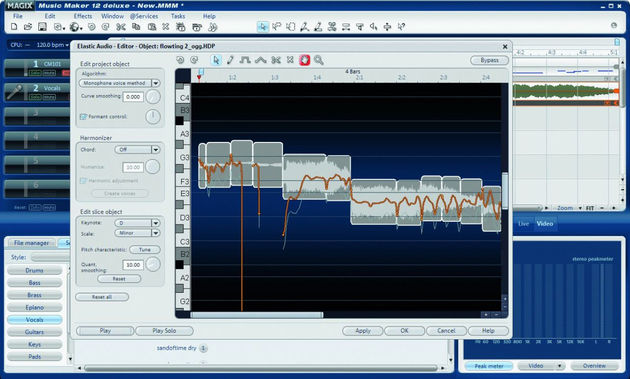Screen dimensions: 630x379
Task: Switch to the File manager tab
Action: tap(31, 243)
